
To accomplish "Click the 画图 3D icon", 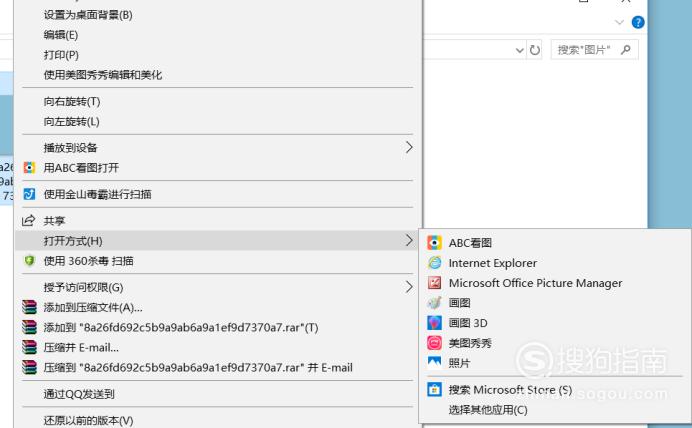I will pyautogui.click(x=434, y=323).
